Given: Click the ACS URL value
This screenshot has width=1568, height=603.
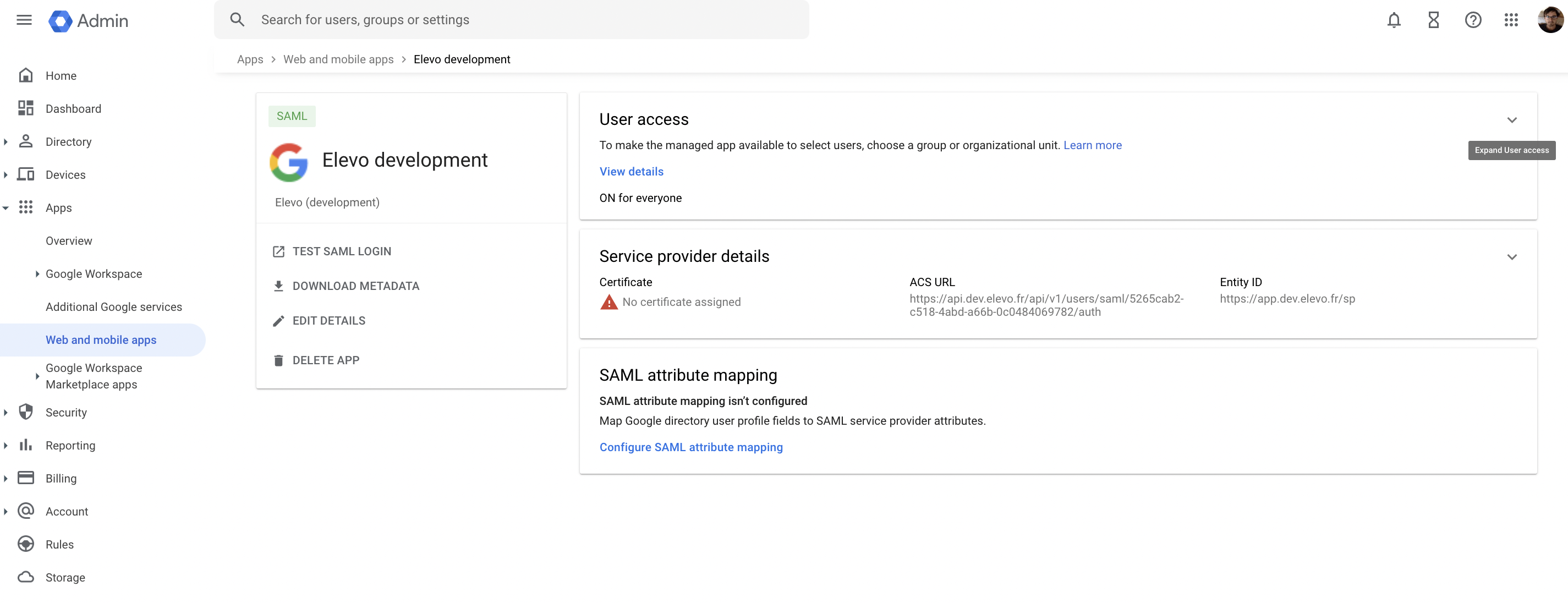Looking at the screenshot, I should click(1046, 305).
